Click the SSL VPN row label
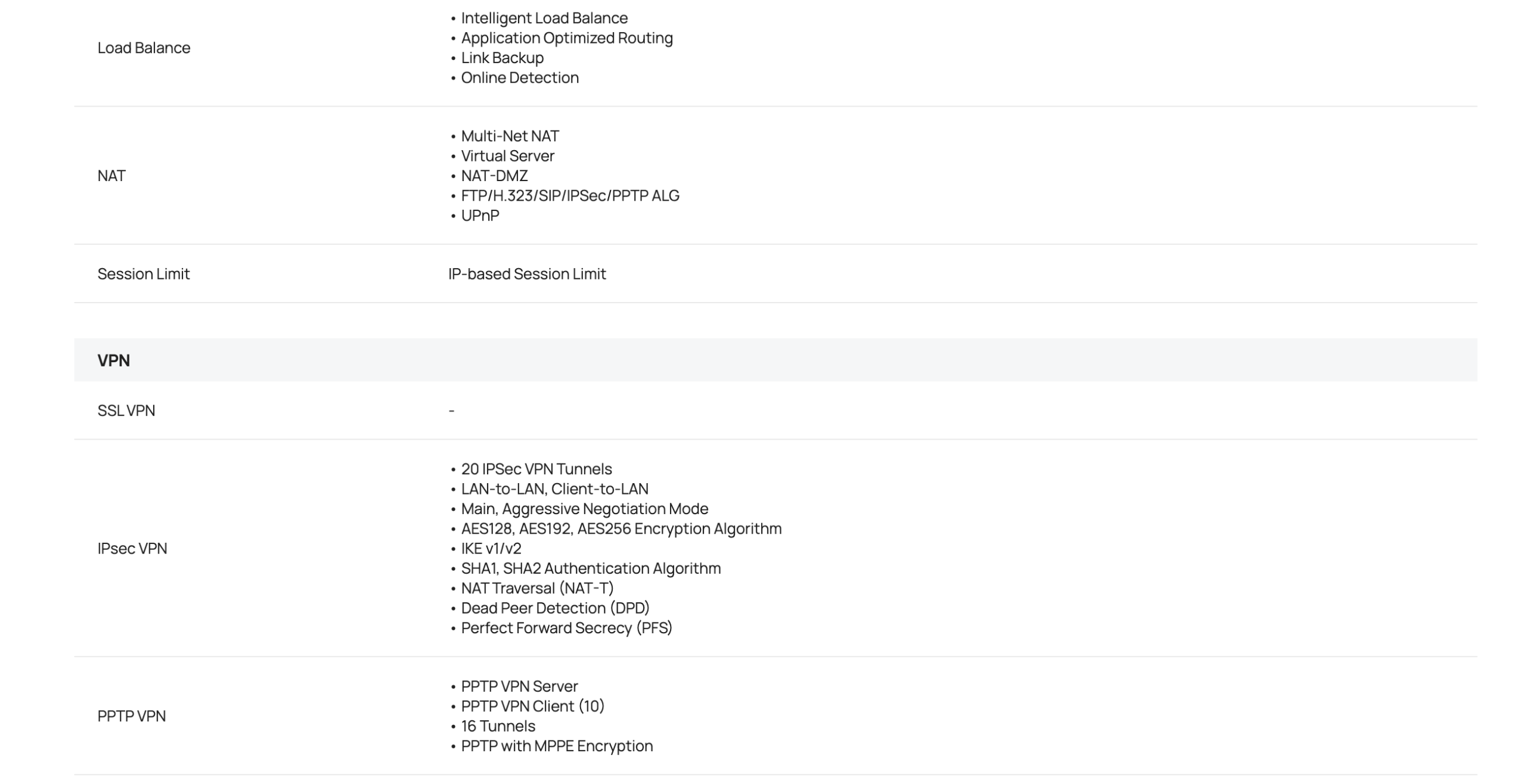This screenshot has width=1526, height=784. pyautogui.click(x=126, y=410)
